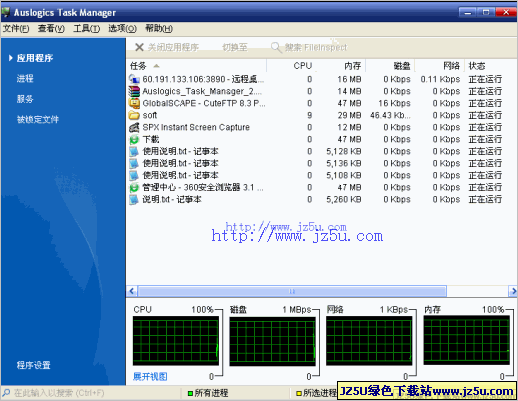Click the Auslogics_Task_Manager archive icon
This screenshot has height=401, width=518.
(x=134, y=91)
